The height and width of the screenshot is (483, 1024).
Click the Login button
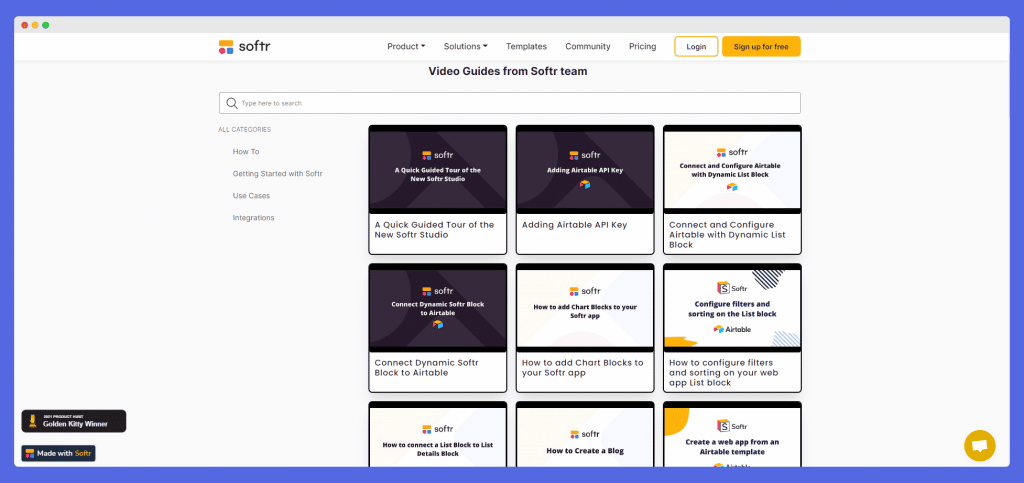pos(696,46)
